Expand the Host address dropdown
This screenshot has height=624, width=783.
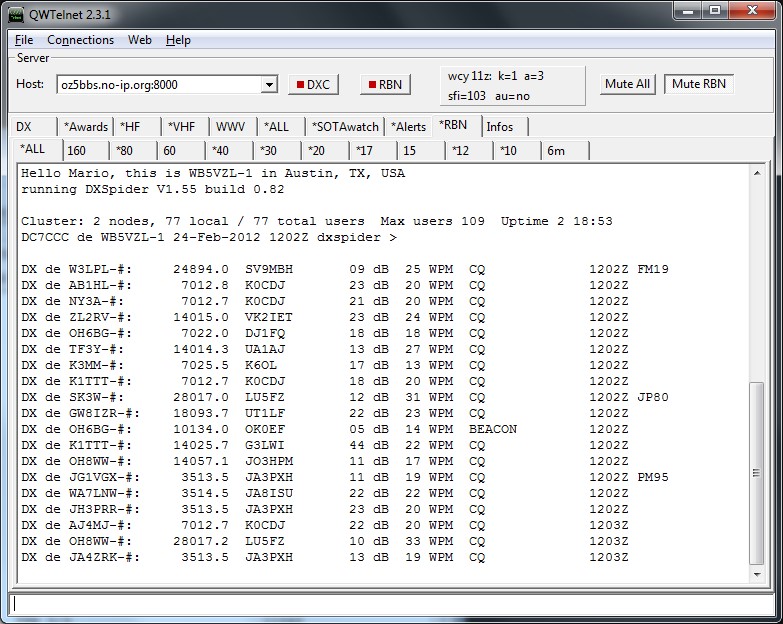click(x=268, y=85)
